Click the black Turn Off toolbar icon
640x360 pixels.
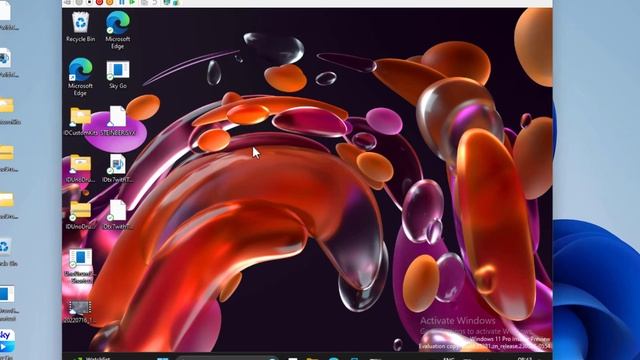pos(89,2)
